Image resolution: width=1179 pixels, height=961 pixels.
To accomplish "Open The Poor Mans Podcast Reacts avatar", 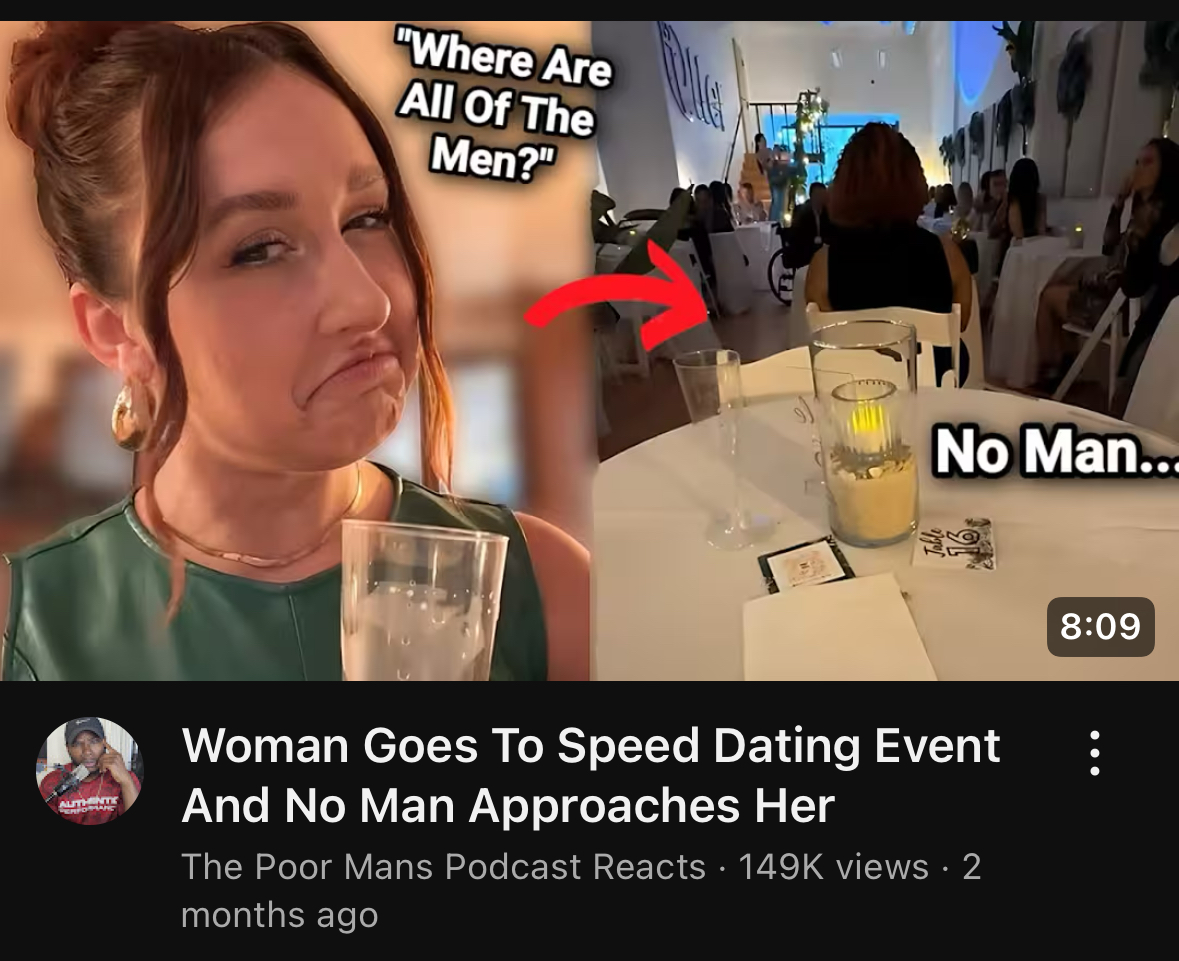I will click(x=89, y=771).
